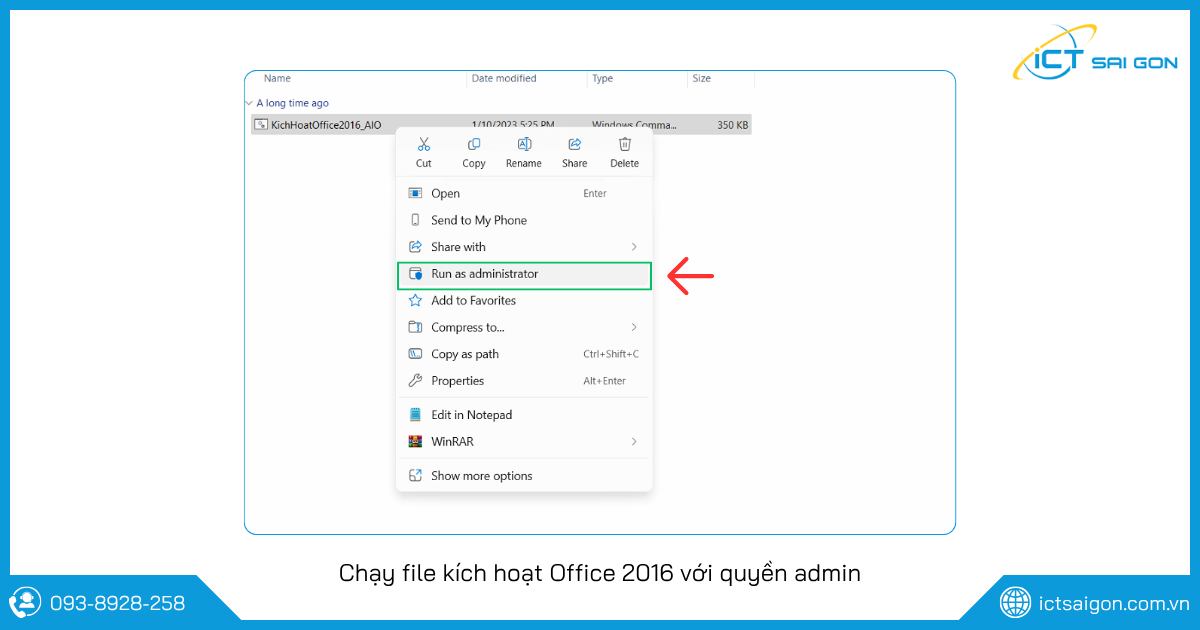Click the headset support icon beside phone number
Viewport: 1200px width, 630px height.
point(25,602)
